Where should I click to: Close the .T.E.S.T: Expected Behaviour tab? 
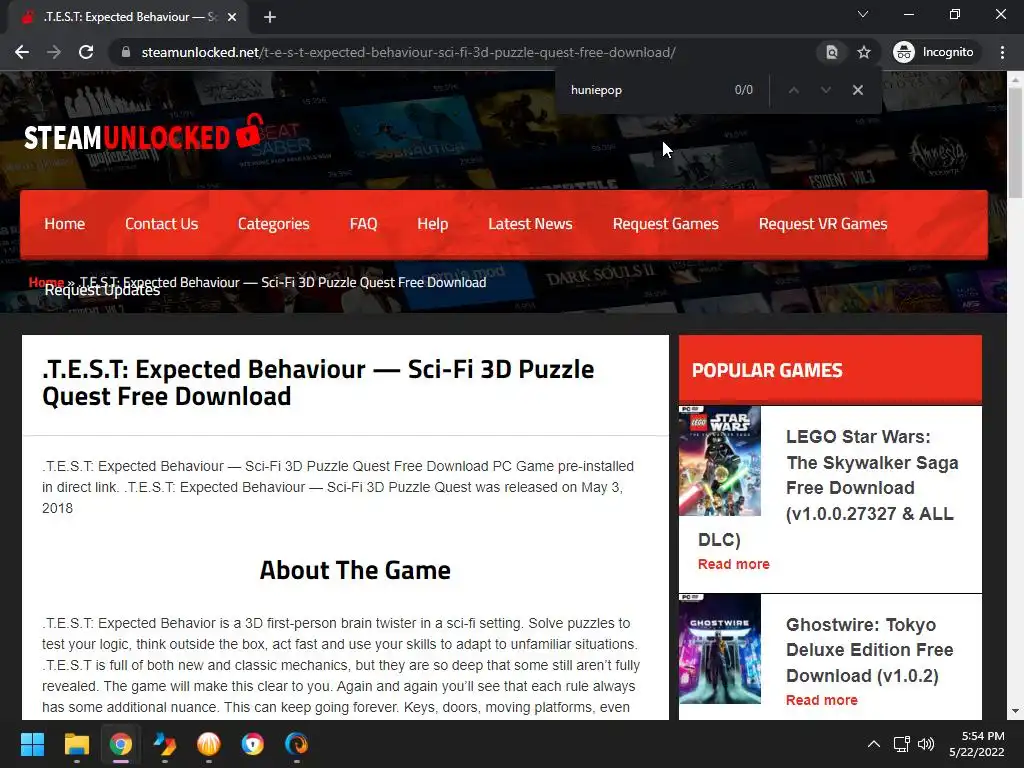232,17
